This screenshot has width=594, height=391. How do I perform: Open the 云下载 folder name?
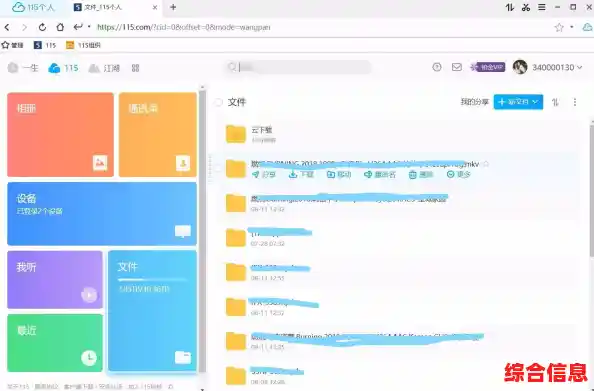(261, 130)
